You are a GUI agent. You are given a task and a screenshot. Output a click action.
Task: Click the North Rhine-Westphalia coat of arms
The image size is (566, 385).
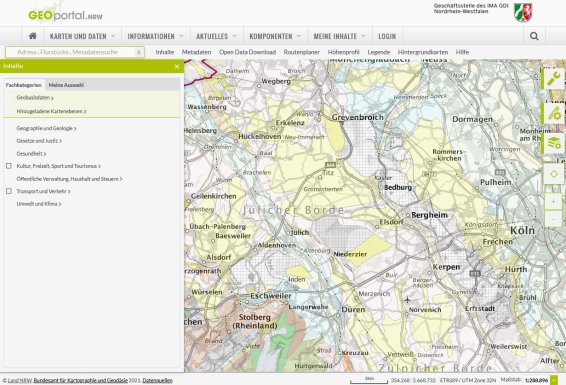(523, 13)
